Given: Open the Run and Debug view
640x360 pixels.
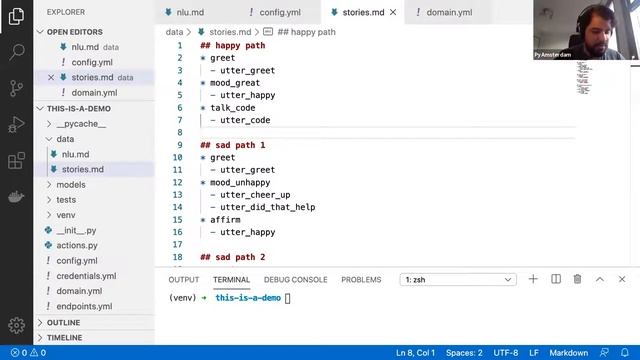Looking at the screenshot, I should (16, 124).
